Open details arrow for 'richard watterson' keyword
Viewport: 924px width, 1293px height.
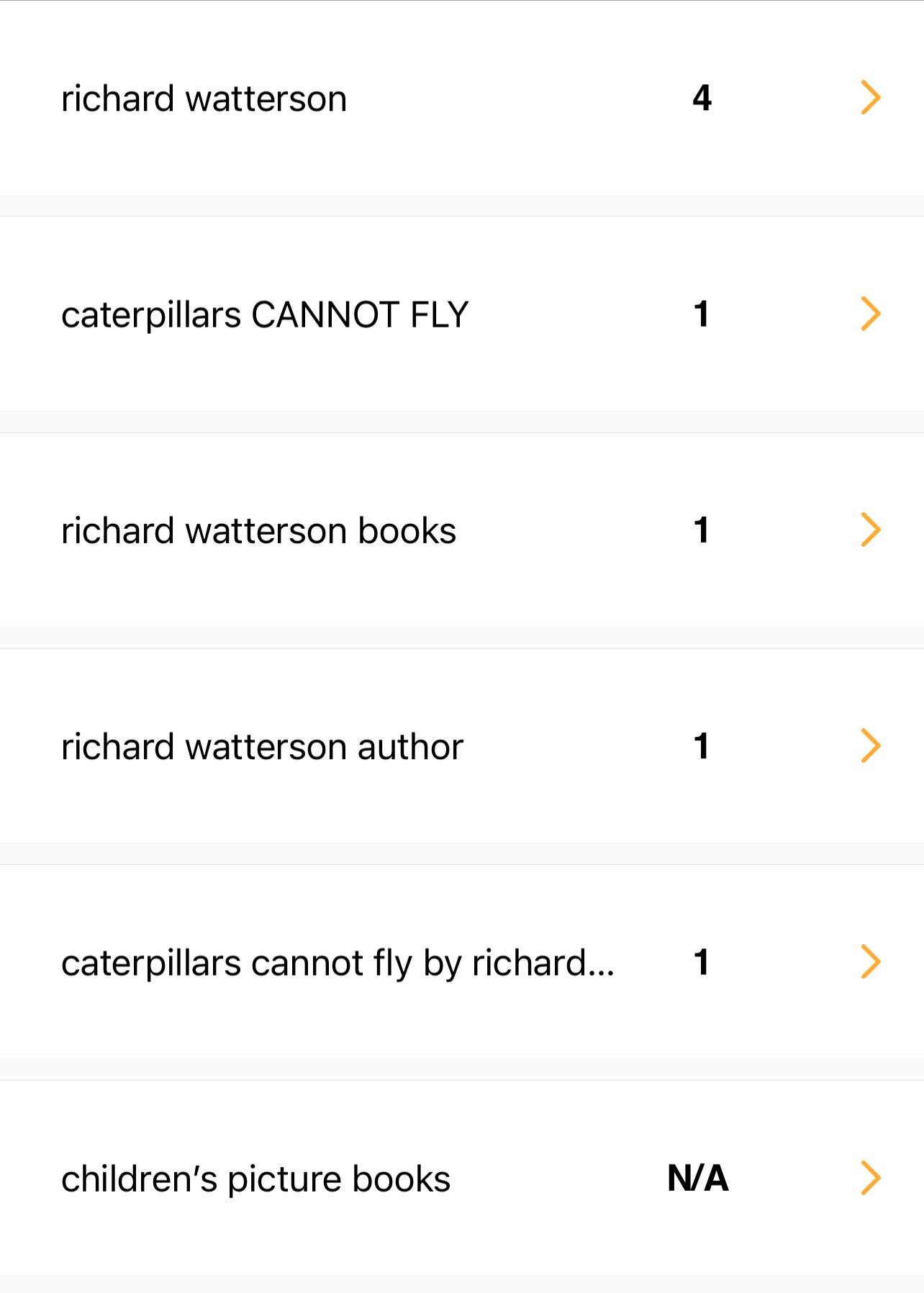point(871,98)
